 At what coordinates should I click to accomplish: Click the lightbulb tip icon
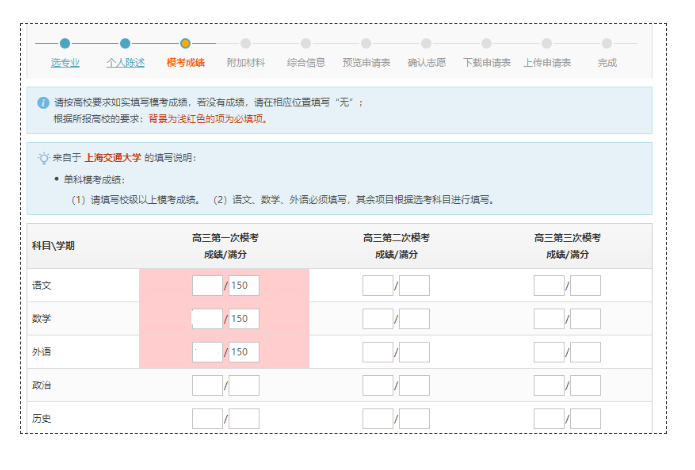tap(43, 158)
